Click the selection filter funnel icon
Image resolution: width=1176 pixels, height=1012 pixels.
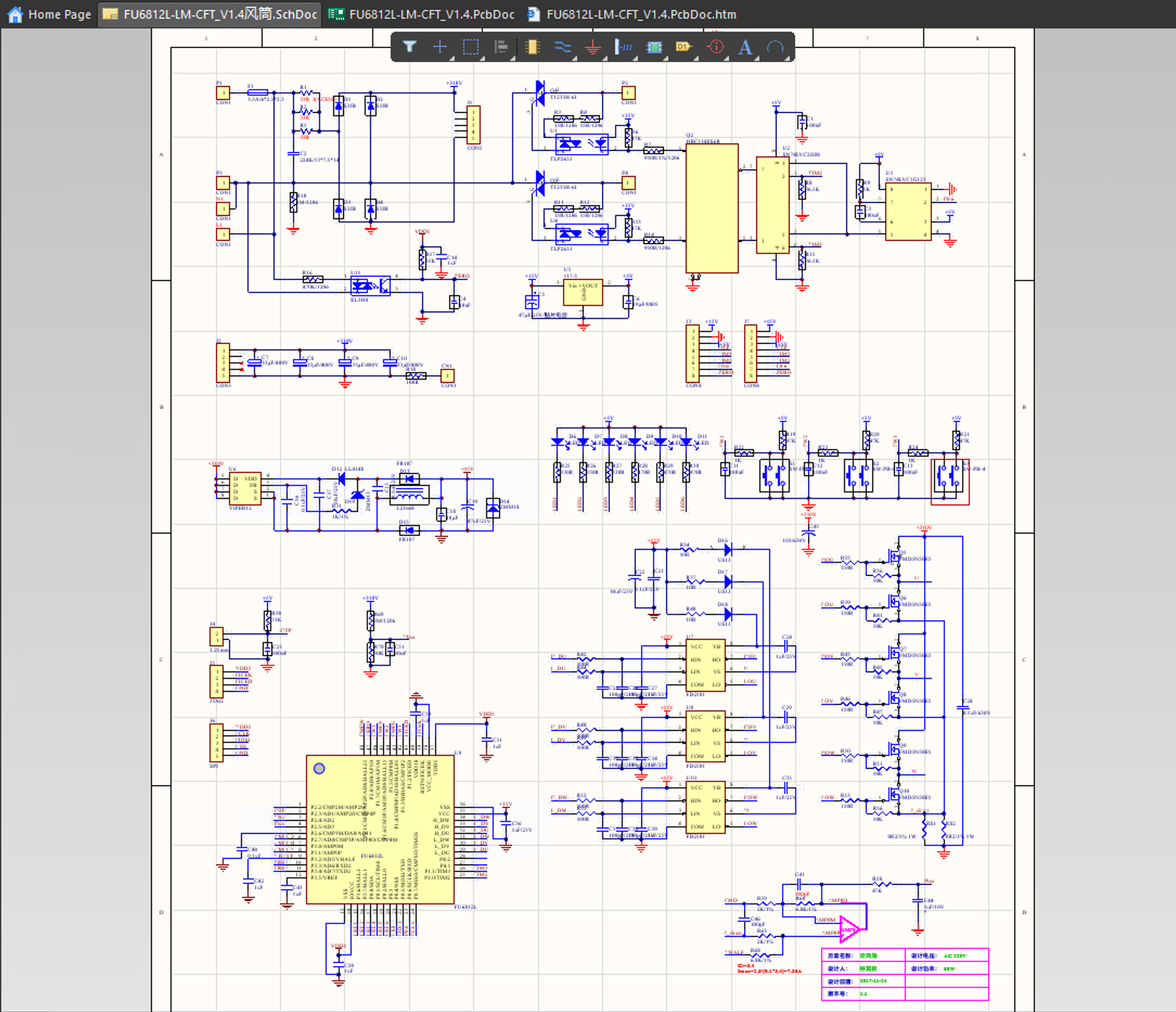pyautogui.click(x=409, y=47)
